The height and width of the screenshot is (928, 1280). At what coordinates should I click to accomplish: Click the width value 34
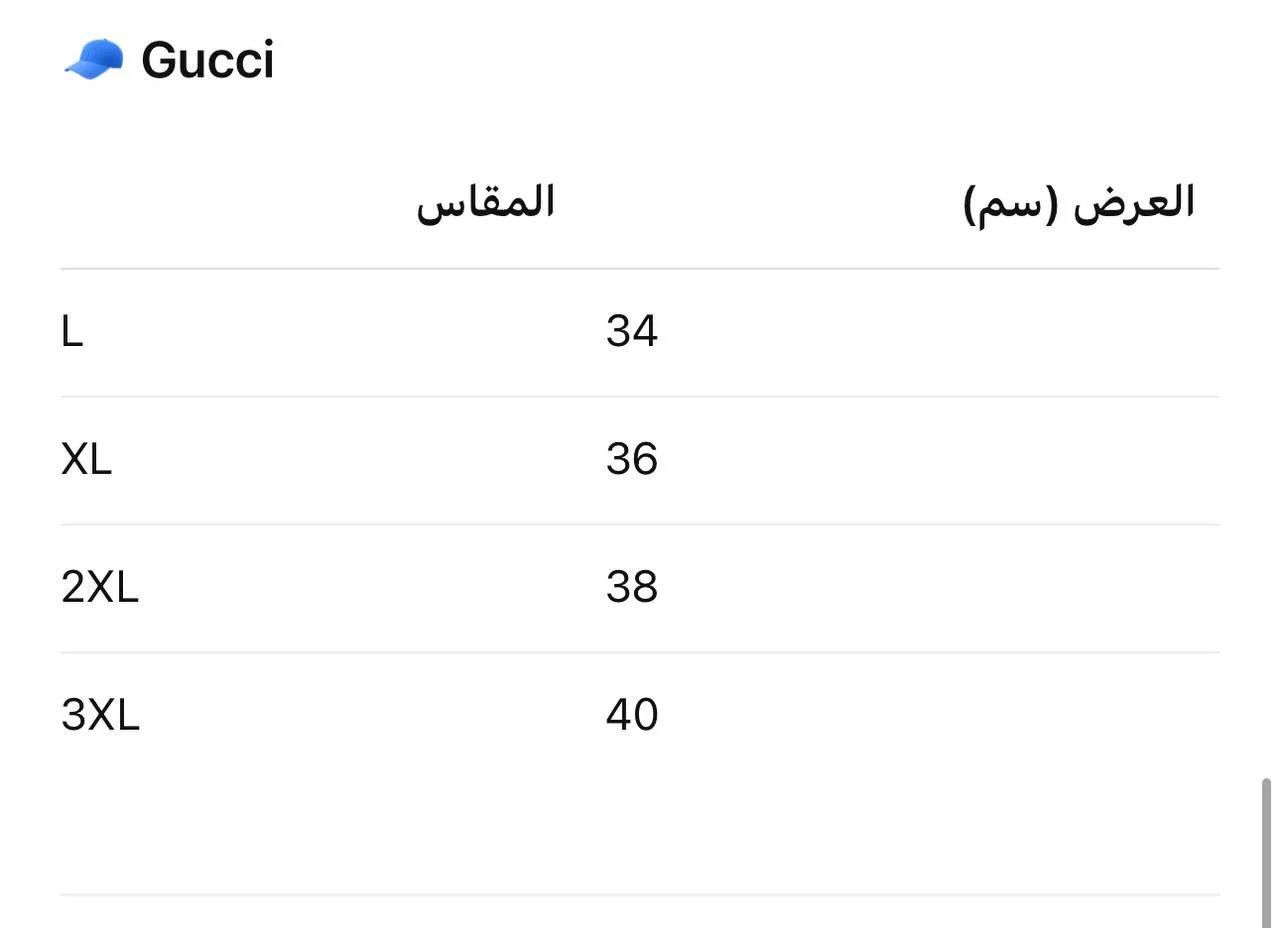632,331
